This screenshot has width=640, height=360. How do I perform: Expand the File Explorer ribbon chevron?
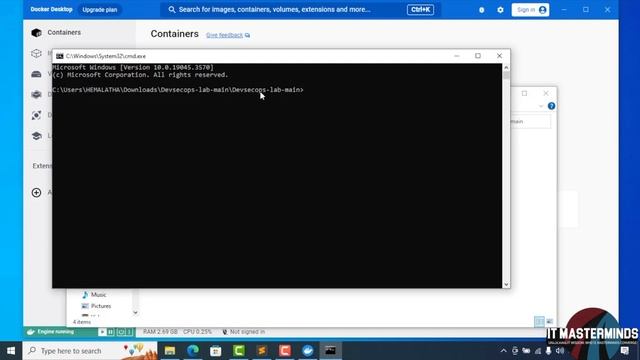pos(541,106)
